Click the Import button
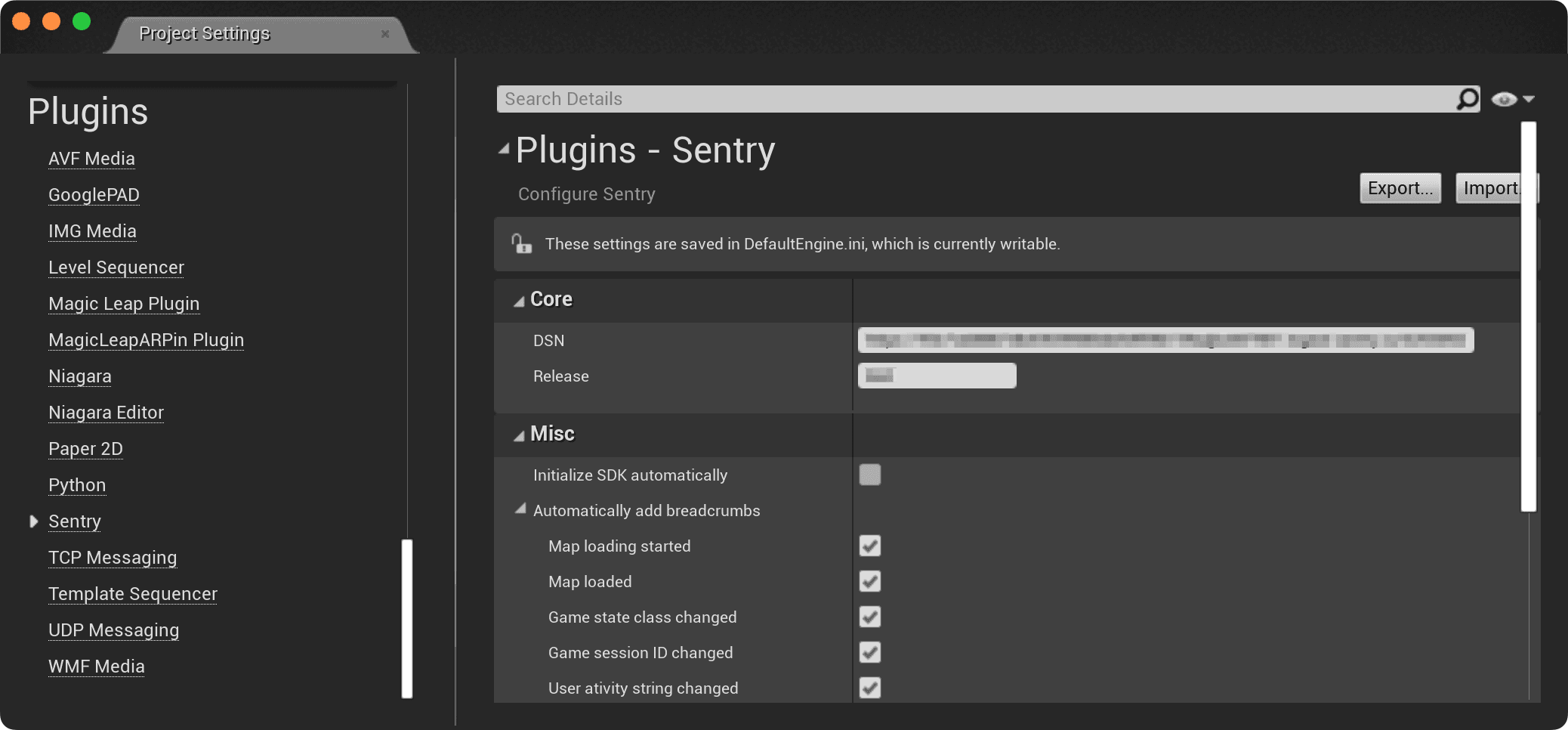The image size is (1568, 730). [x=1489, y=188]
